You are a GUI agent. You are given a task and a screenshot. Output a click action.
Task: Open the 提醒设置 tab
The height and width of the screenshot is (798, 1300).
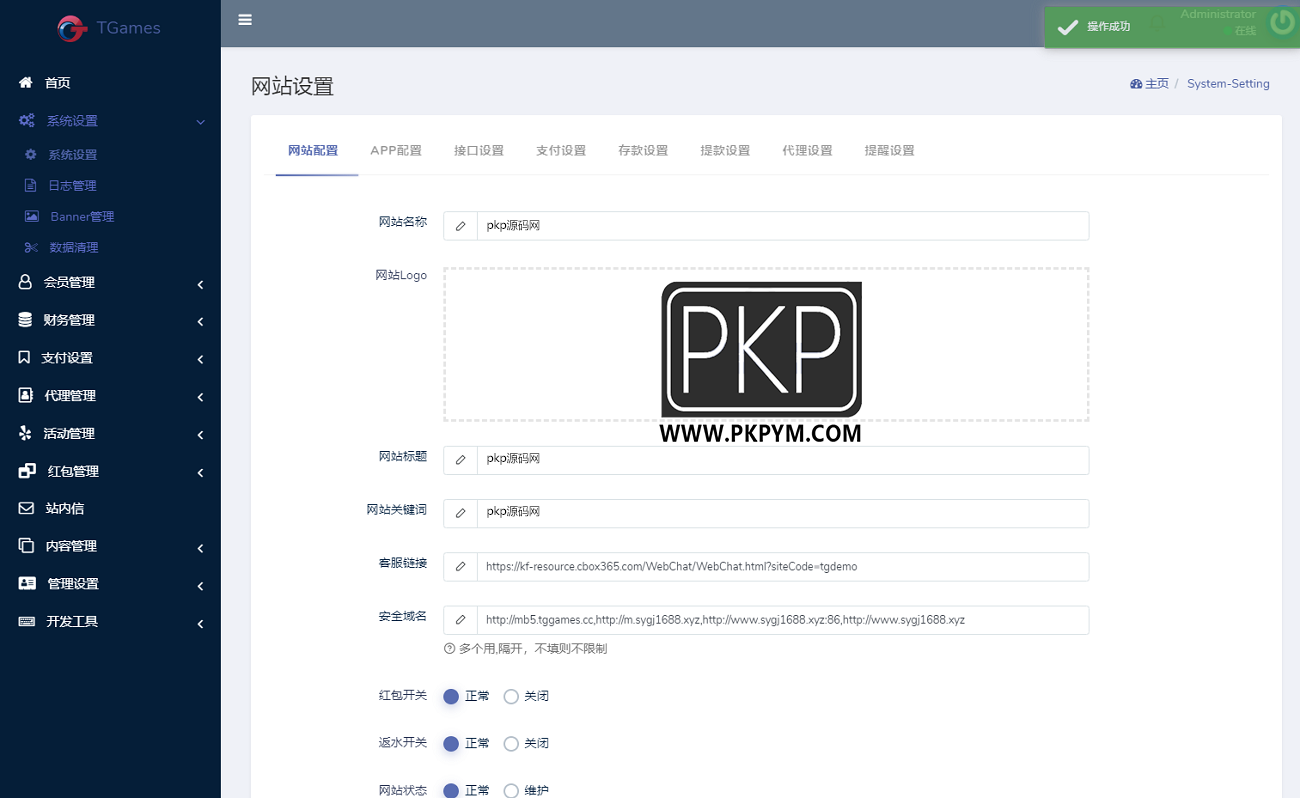click(889, 151)
